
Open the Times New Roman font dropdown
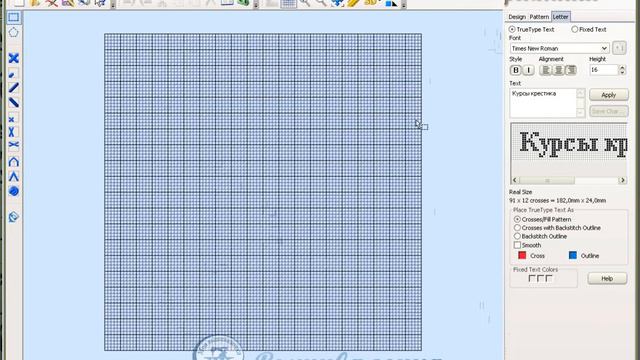coord(604,48)
